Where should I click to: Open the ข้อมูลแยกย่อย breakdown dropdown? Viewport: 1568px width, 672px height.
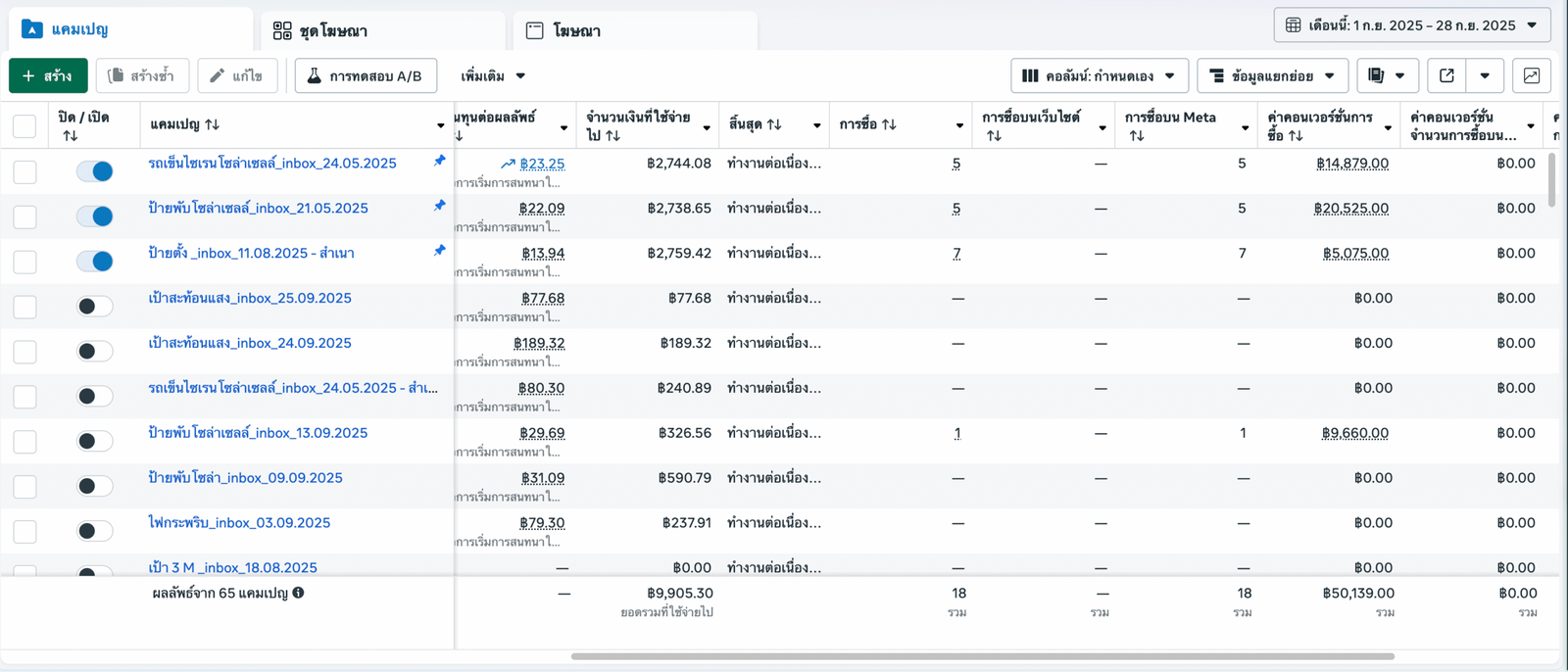point(1271,75)
